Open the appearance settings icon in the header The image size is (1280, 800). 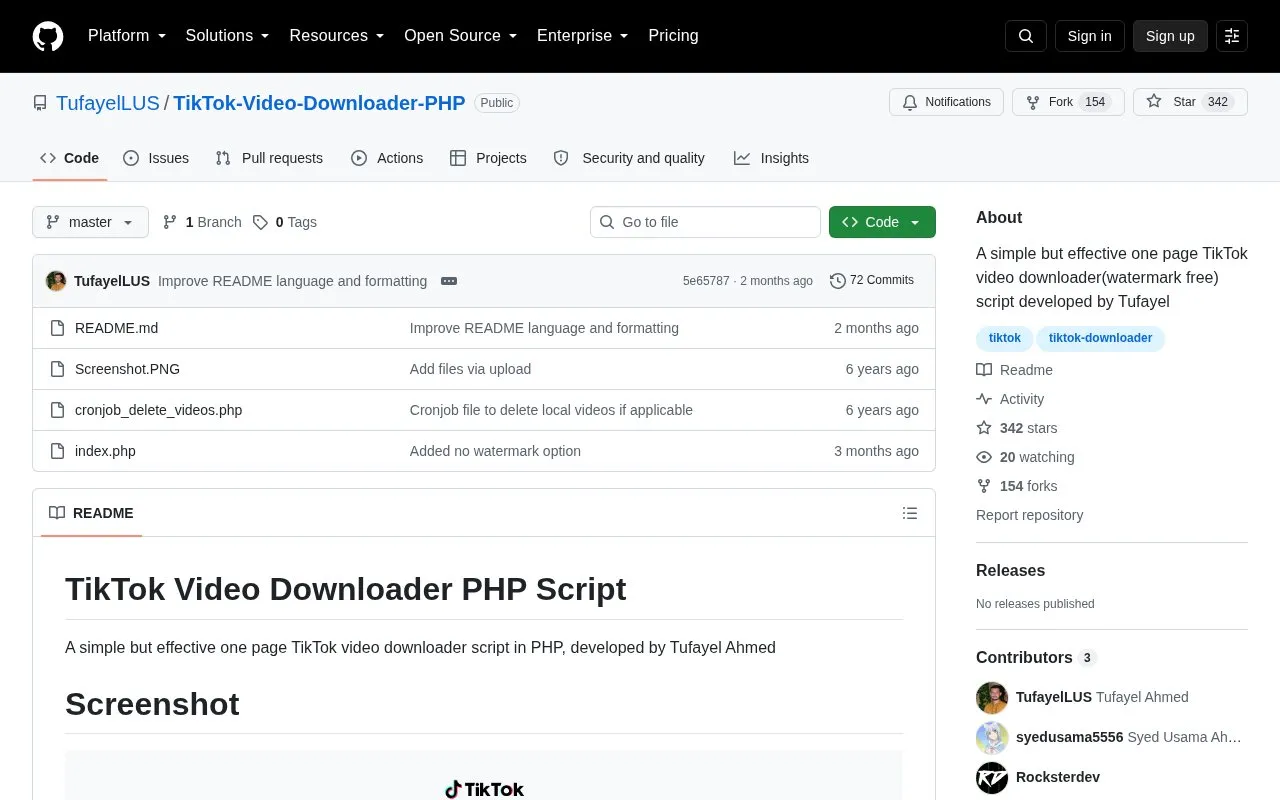pyautogui.click(x=1232, y=36)
